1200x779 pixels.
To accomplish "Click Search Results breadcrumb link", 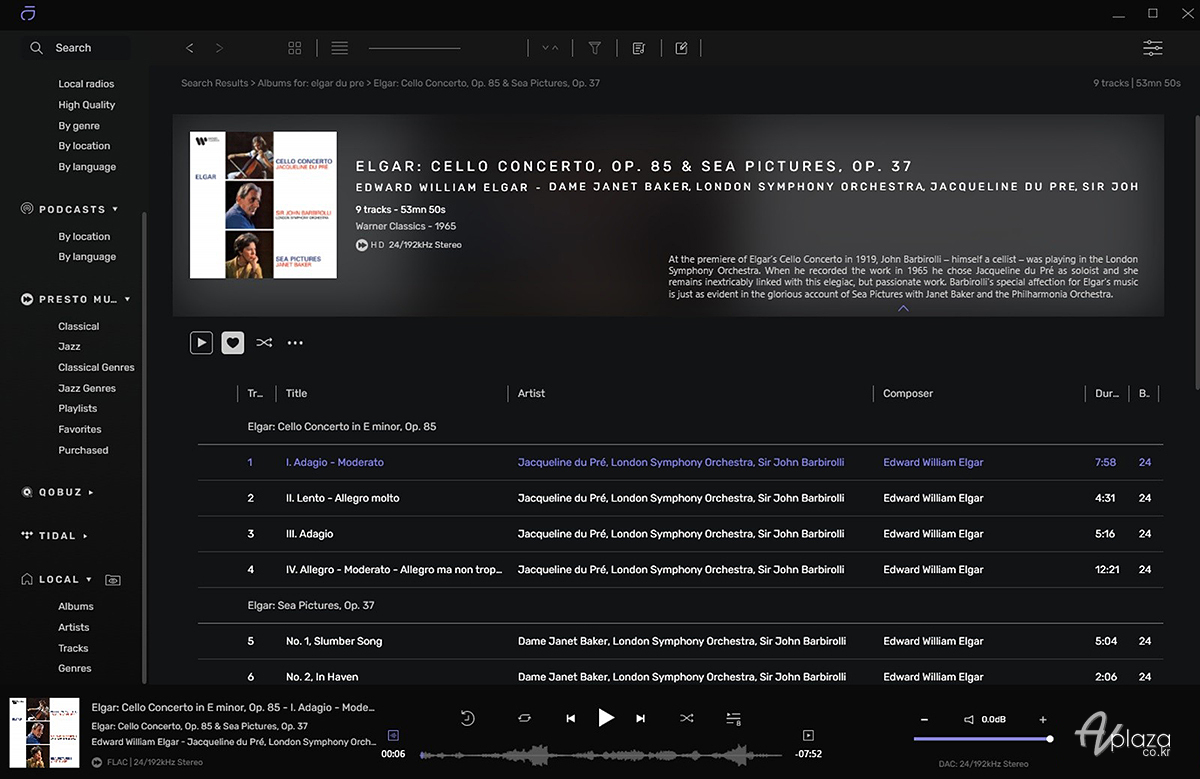I will pos(214,83).
